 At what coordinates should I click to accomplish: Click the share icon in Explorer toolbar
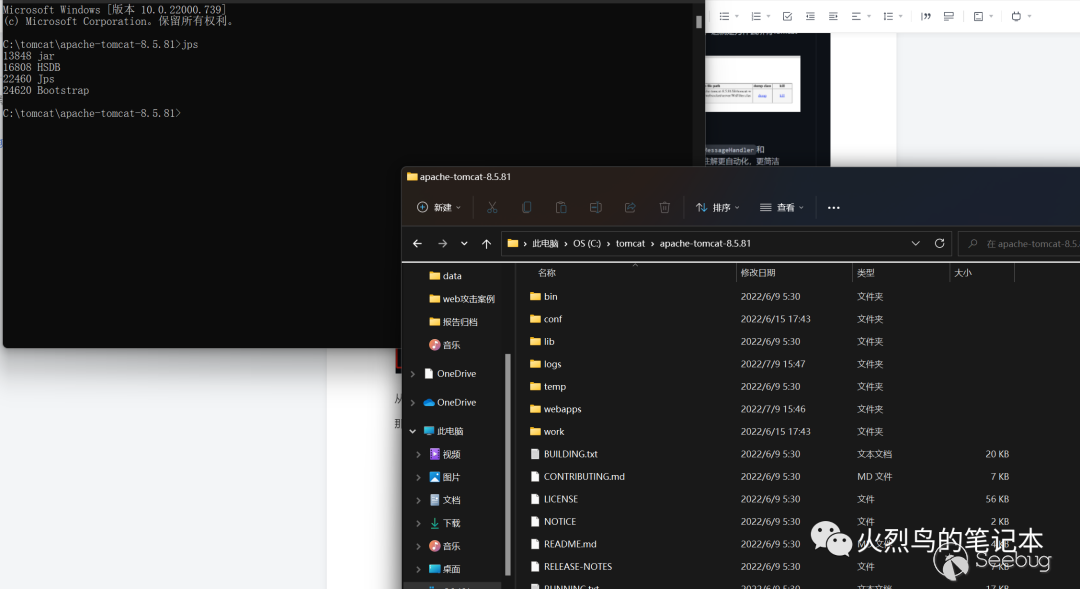click(x=630, y=207)
